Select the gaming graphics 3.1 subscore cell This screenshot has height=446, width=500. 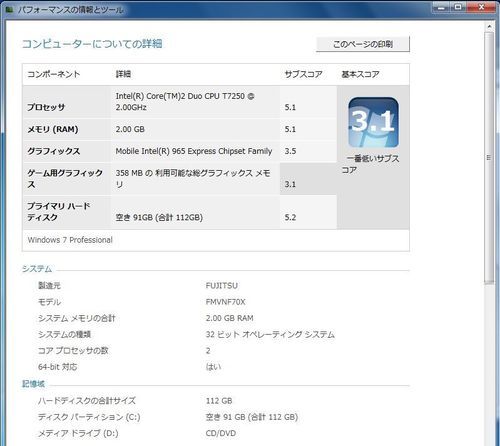pos(308,179)
